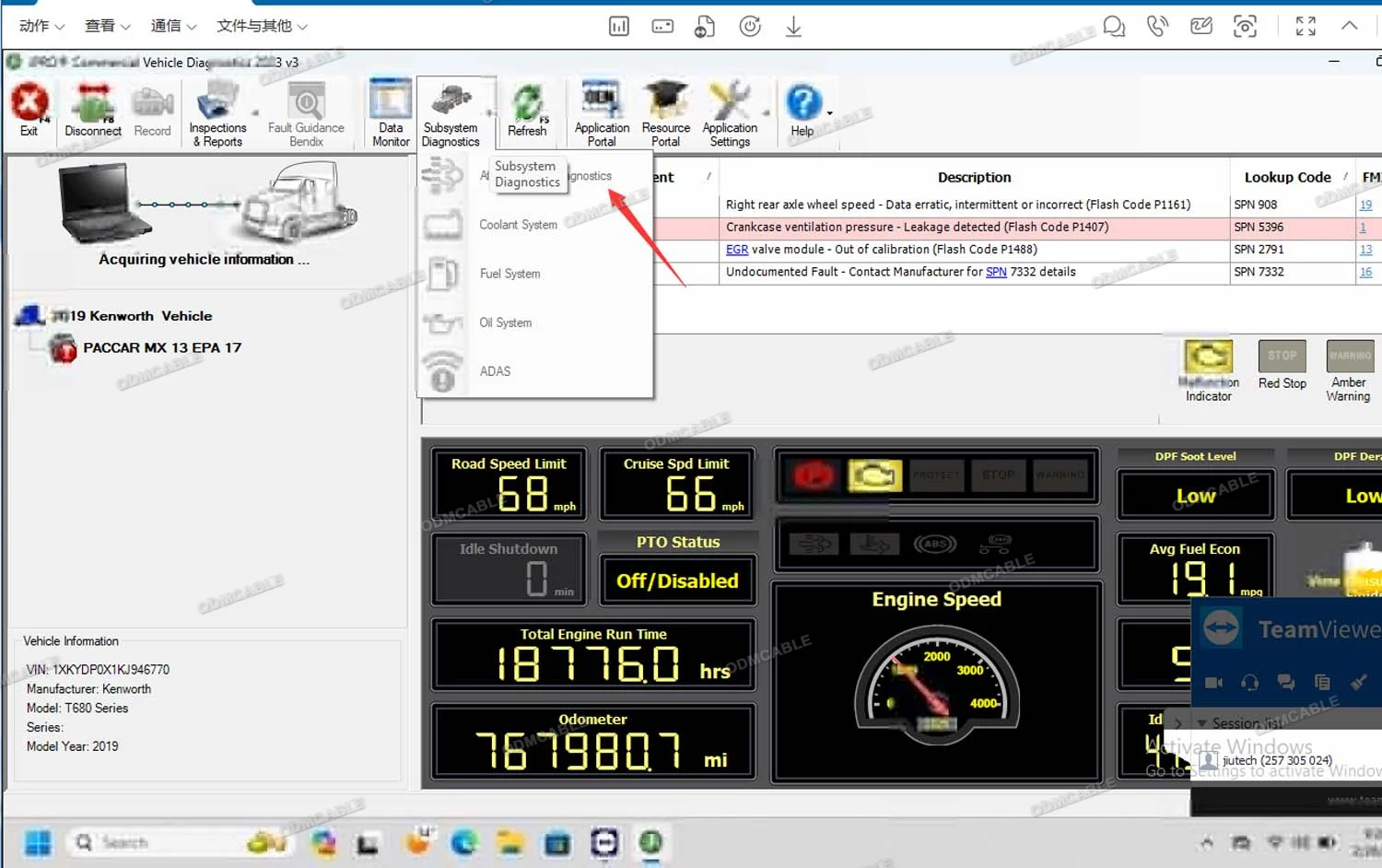Click the PTO Status Off/Disabled display

click(x=677, y=581)
